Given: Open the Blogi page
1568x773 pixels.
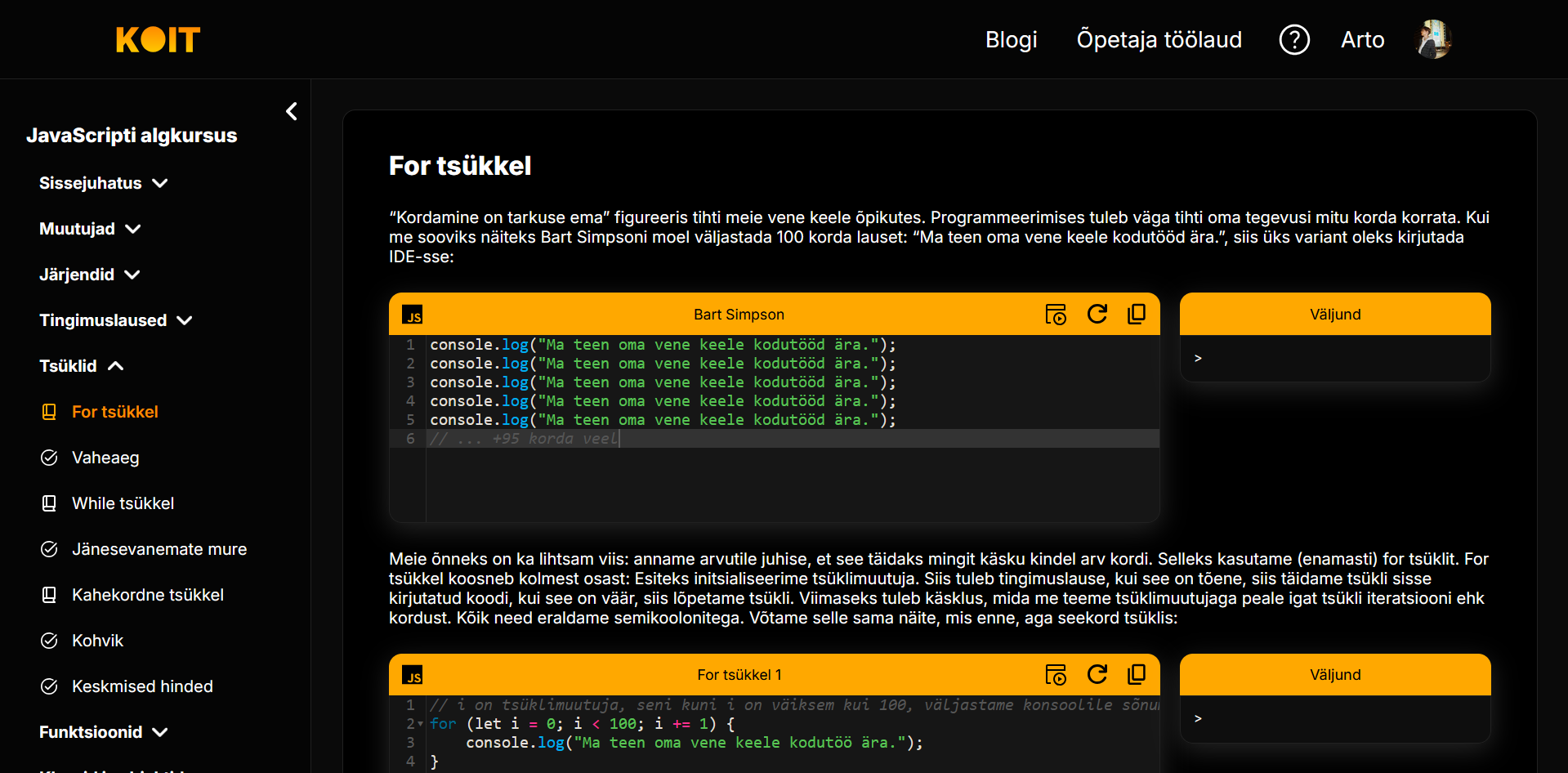Looking at the screenshot, I should pyautogui.click(x=1011, y=40).
